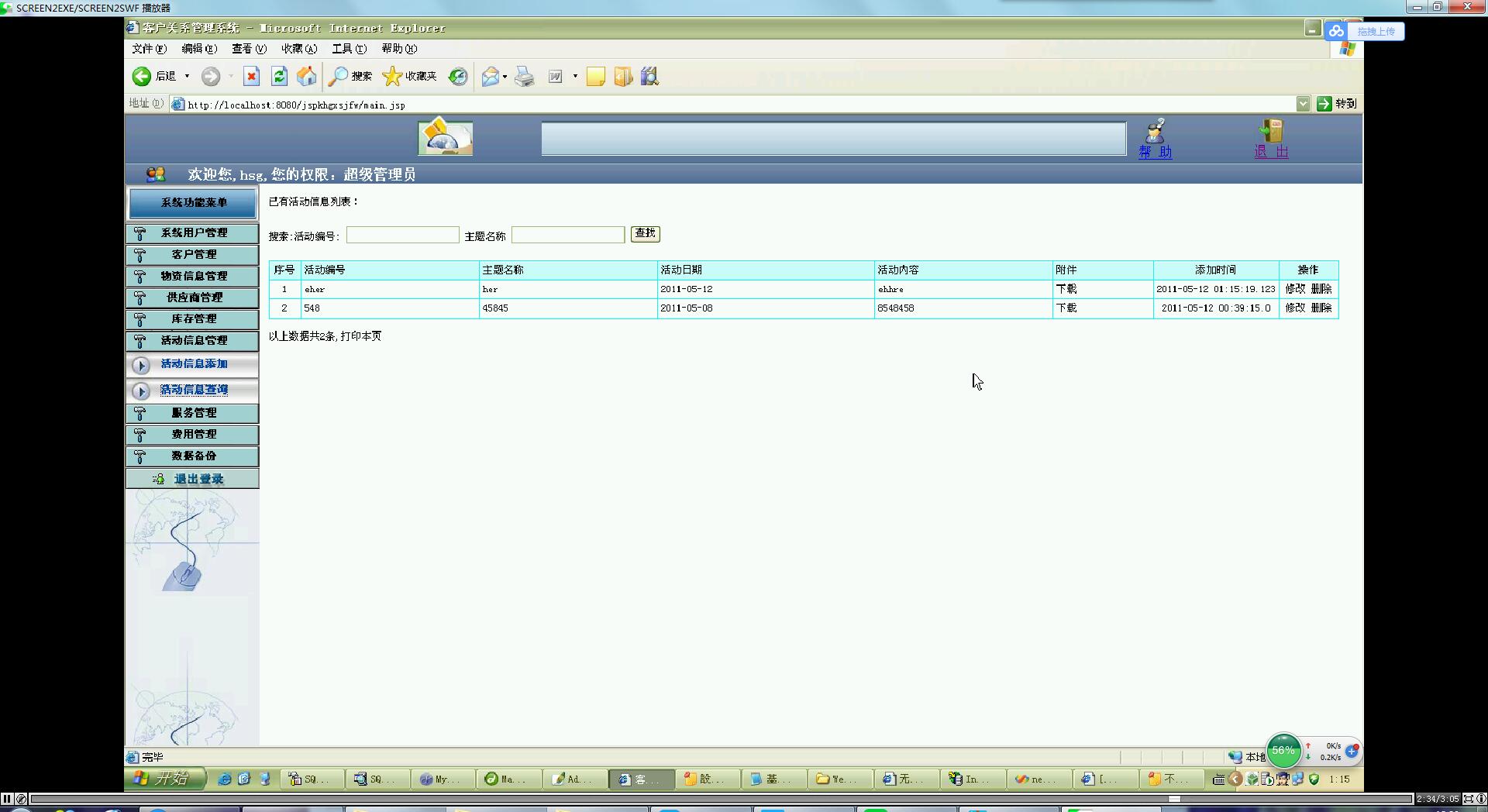The width and height of the screenshot is (1488, 812).
Task: Click the Home page icon
Action: pos(307,76)
